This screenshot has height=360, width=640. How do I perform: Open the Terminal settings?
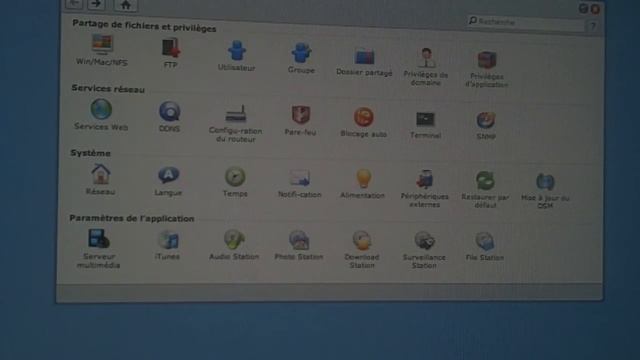[x=425, y=124]
